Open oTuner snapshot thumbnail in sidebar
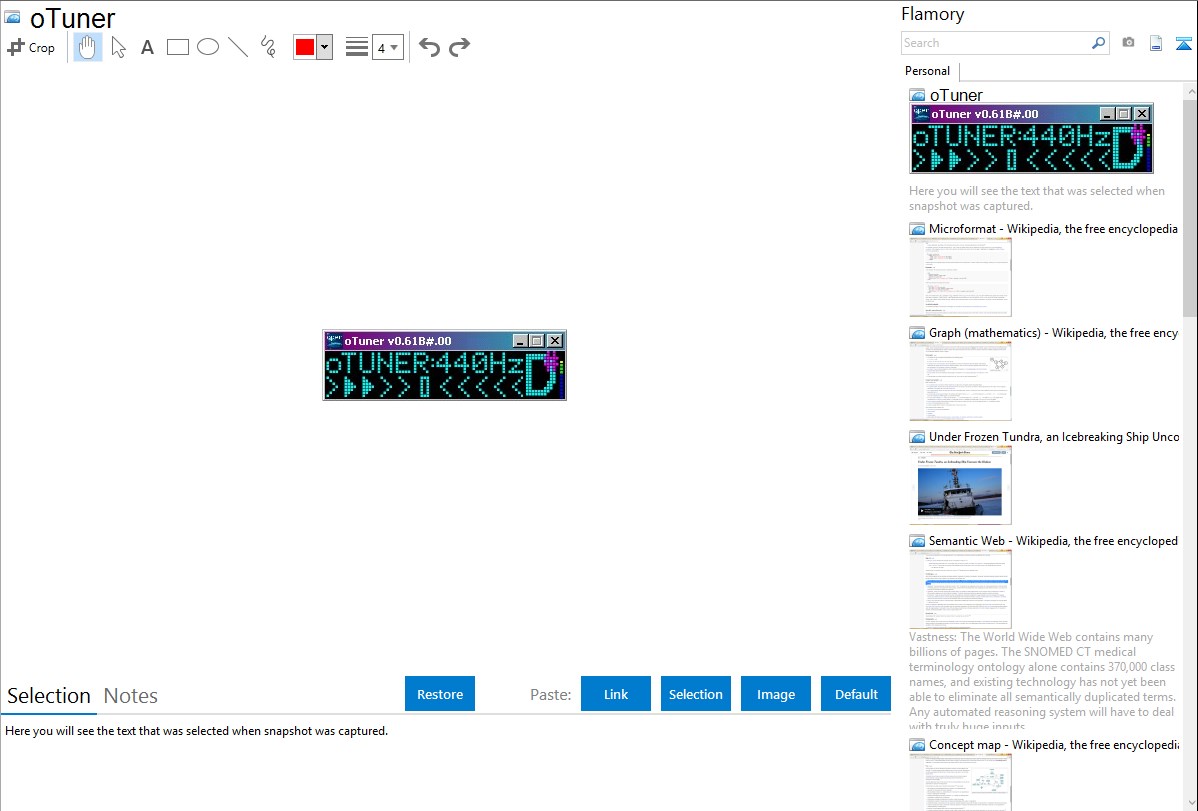The width and height of the screenshot is (1198, 811). click(1031, 139)
